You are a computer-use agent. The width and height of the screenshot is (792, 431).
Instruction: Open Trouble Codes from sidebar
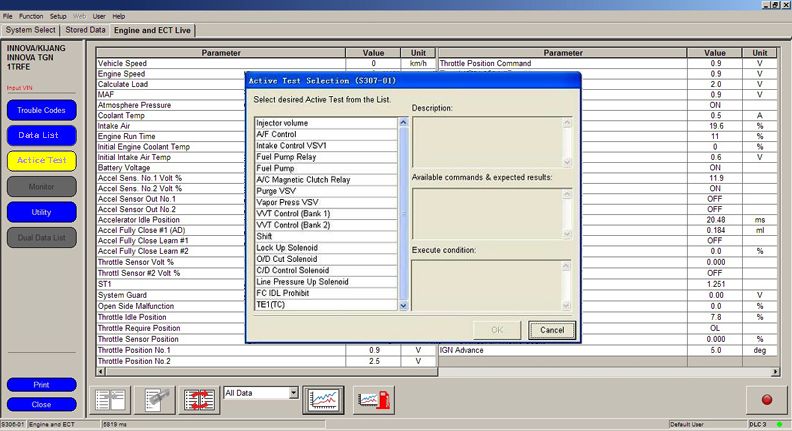pyautogui.click(x=41, y=110)
